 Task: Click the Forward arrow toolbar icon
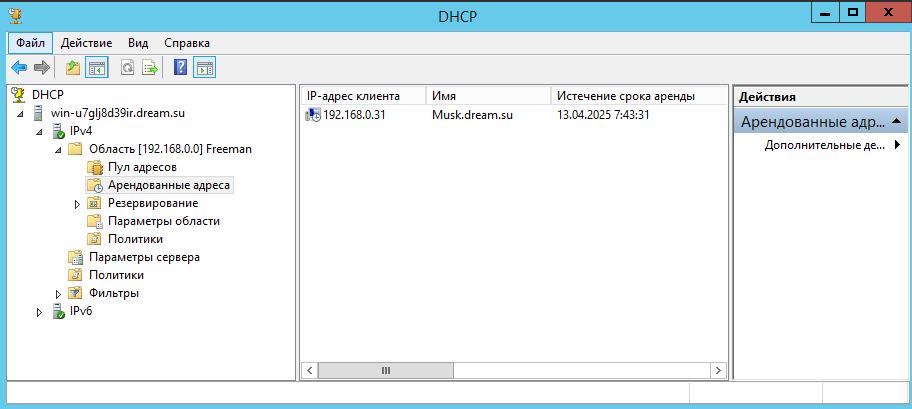coord(42,68)
